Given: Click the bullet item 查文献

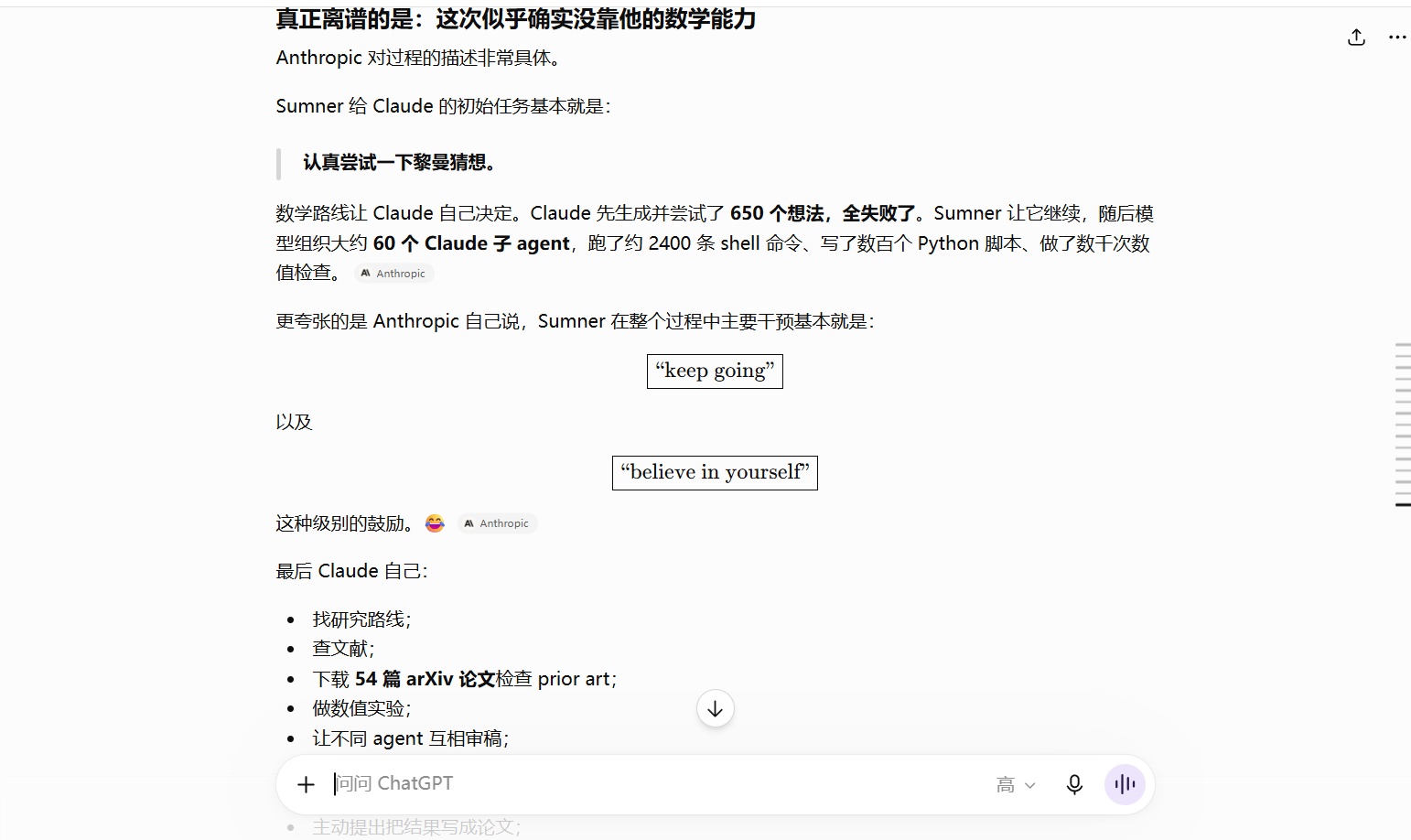Looking at the screenshot, I should pyautogui.click(x=343, y=649).
